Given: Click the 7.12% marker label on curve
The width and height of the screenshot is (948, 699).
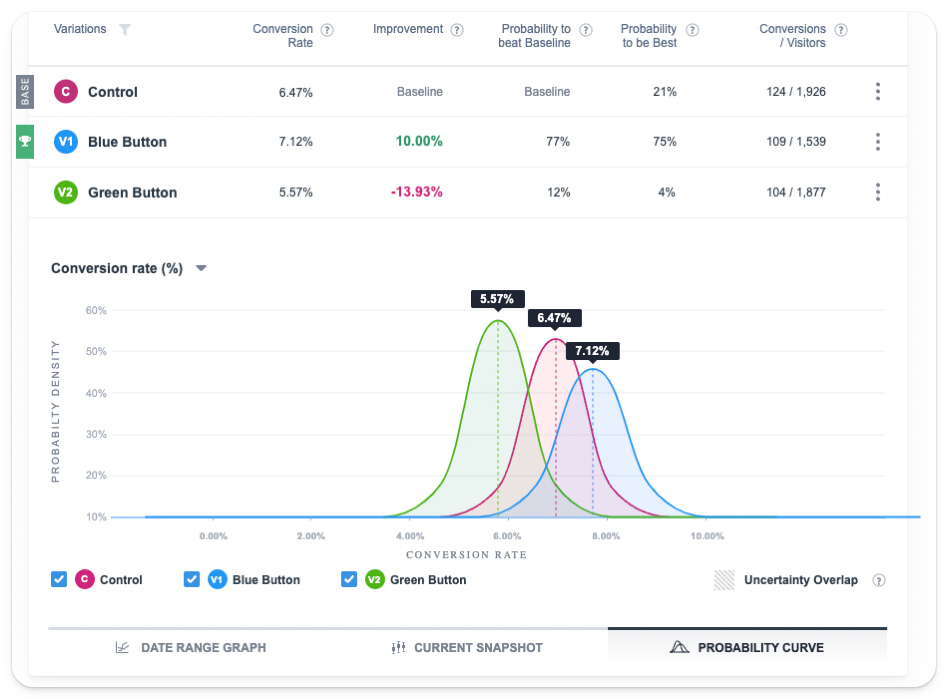Looking at the screenshot, I should coord(593,351).
